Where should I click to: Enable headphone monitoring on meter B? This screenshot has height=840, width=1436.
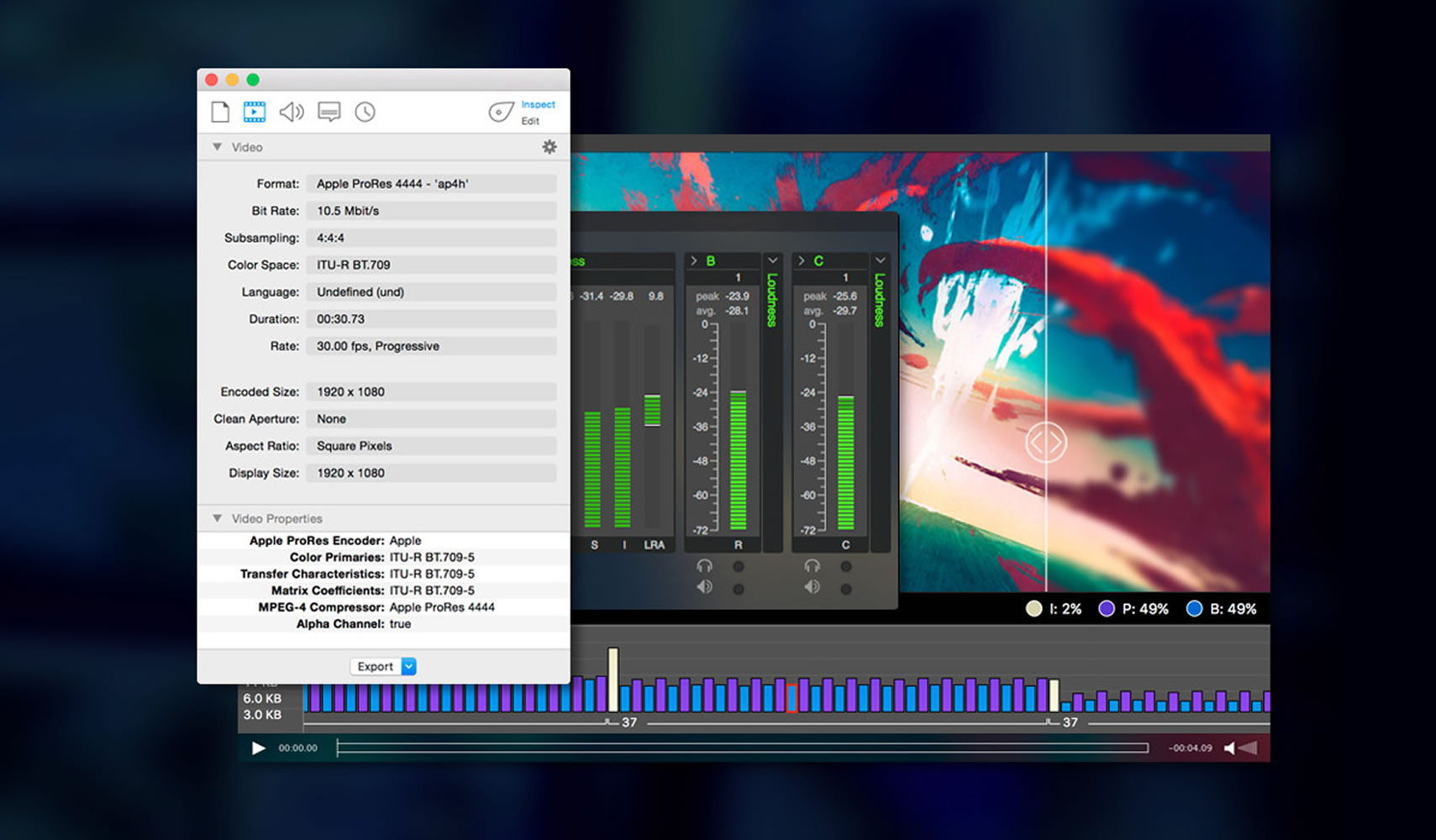tap(704, 566)
